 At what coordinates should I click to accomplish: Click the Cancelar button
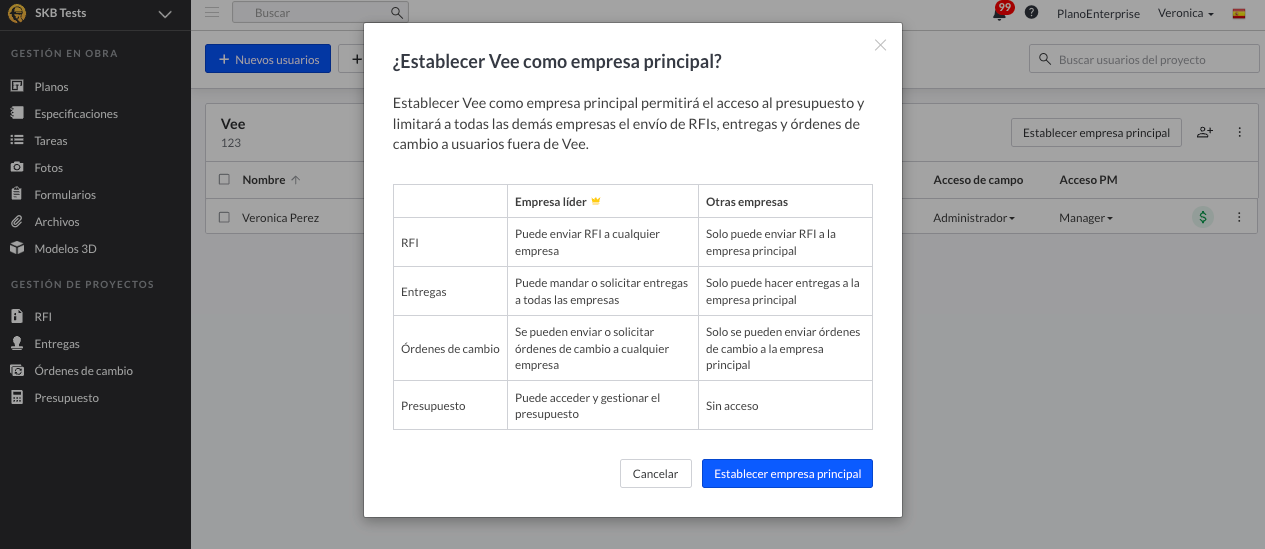[655, 474]
